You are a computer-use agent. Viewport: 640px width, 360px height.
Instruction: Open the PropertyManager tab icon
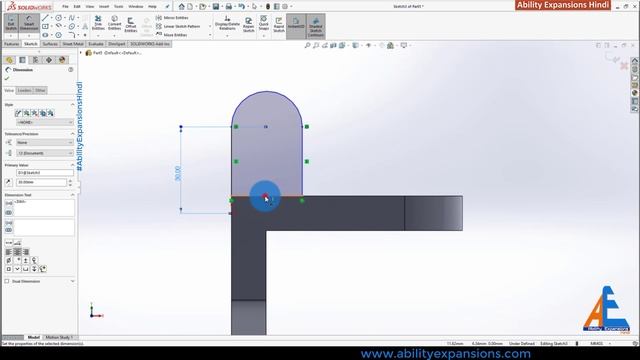pyautogui.click(x=22, y=60)
